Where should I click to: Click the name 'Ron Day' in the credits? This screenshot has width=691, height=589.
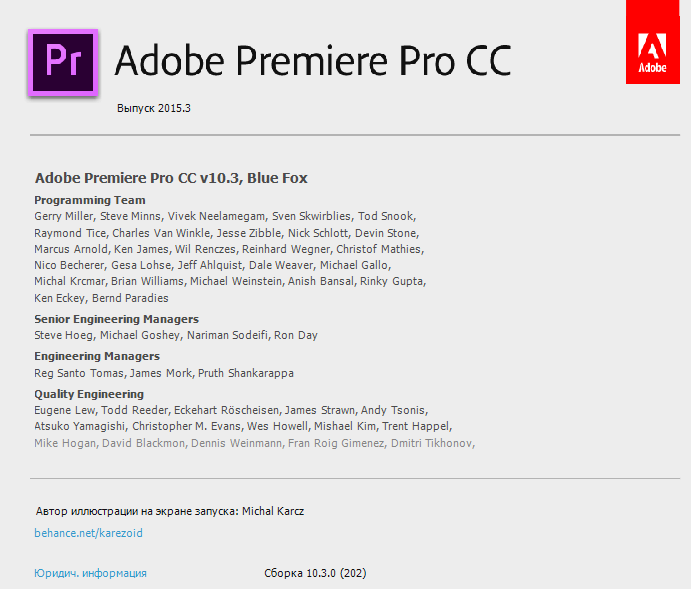pyautogui.click(x=295, y=335)
